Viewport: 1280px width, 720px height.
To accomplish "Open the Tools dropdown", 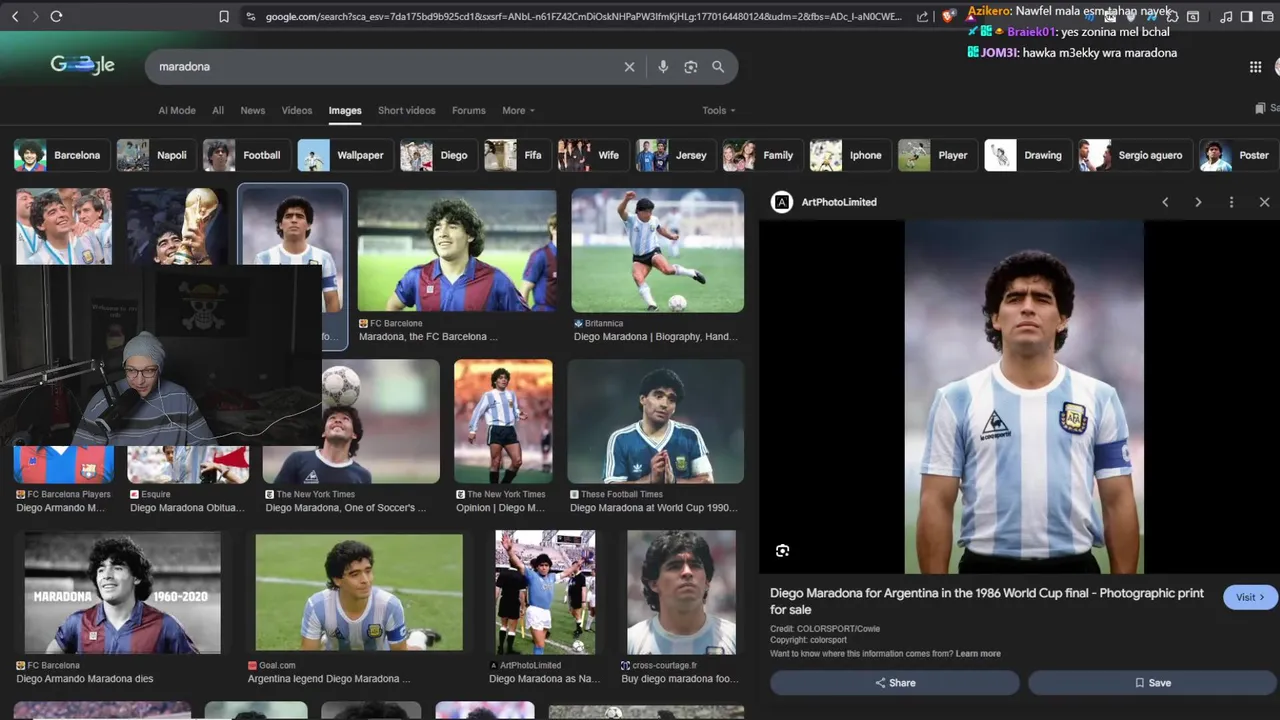I will click(719, 111).
